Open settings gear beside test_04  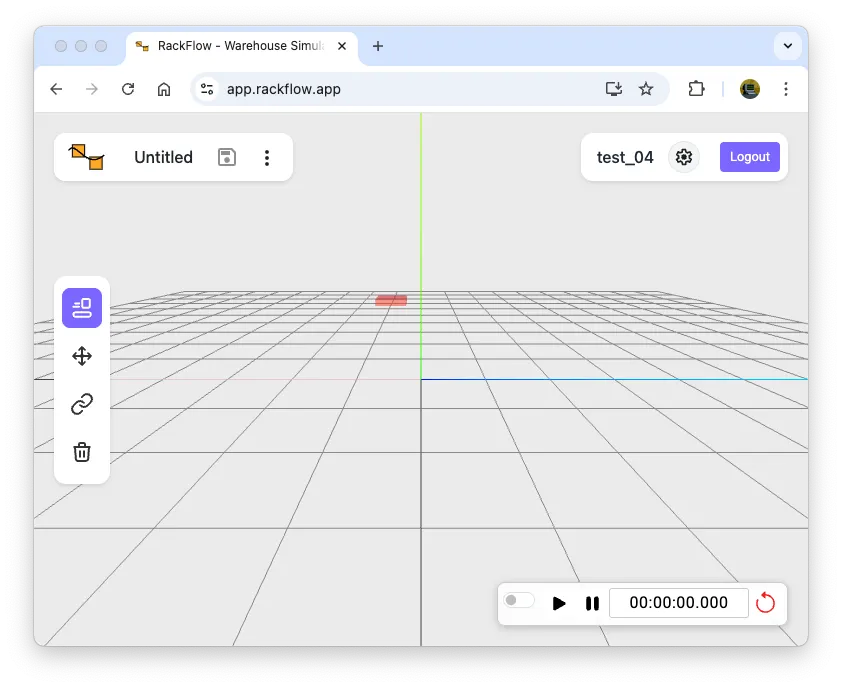[683, 157]
